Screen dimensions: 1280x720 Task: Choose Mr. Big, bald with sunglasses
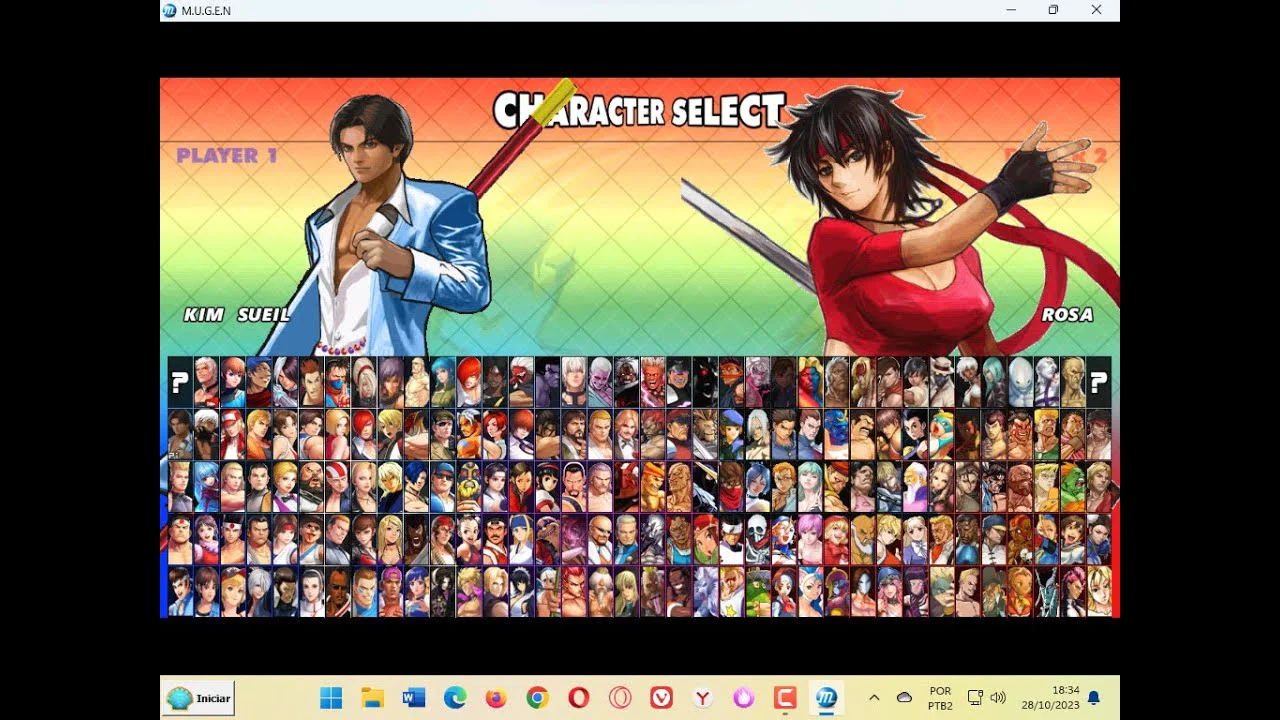click(600, 539)
